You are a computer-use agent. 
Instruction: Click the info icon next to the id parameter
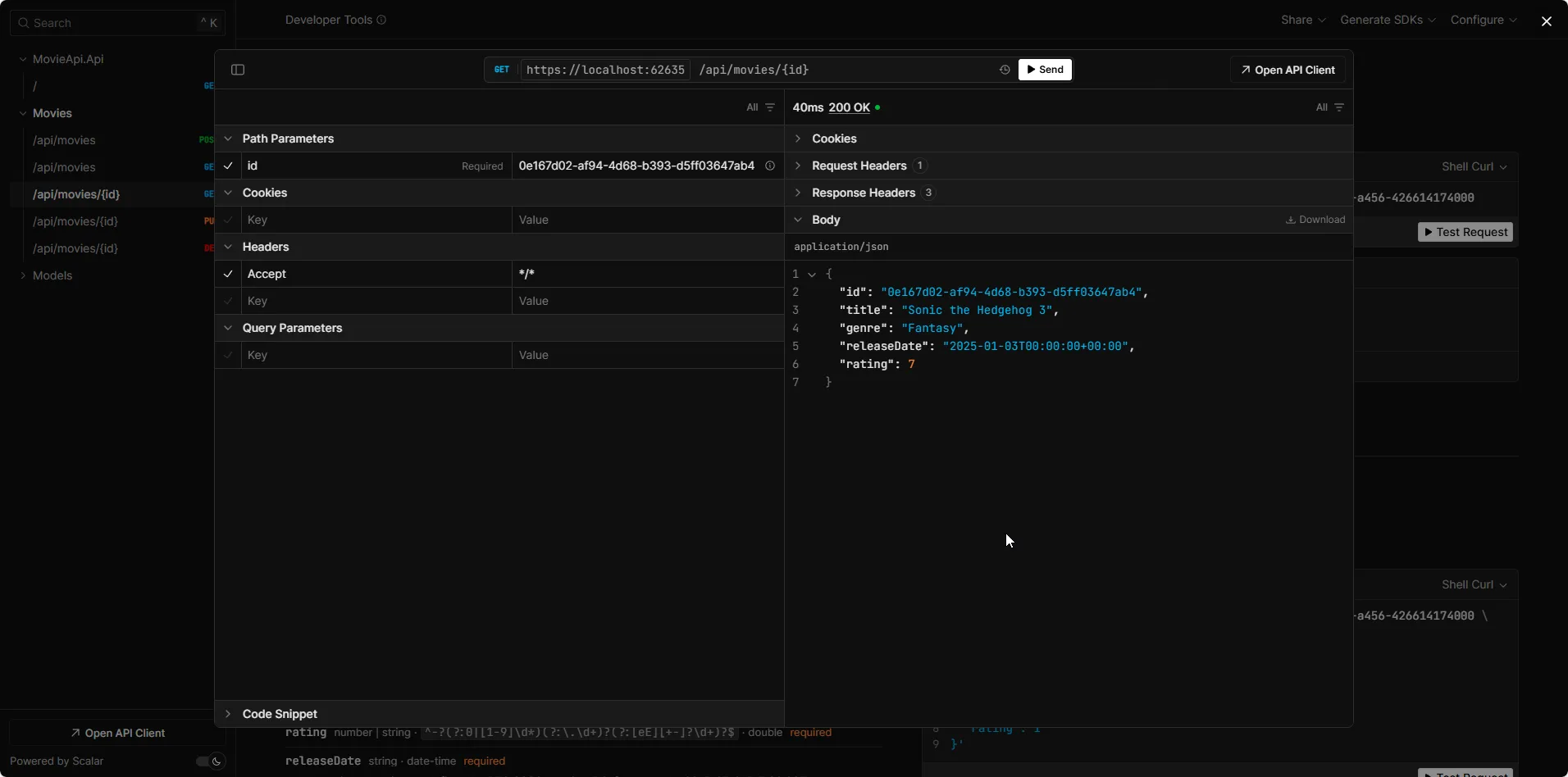tap(770, 166)
